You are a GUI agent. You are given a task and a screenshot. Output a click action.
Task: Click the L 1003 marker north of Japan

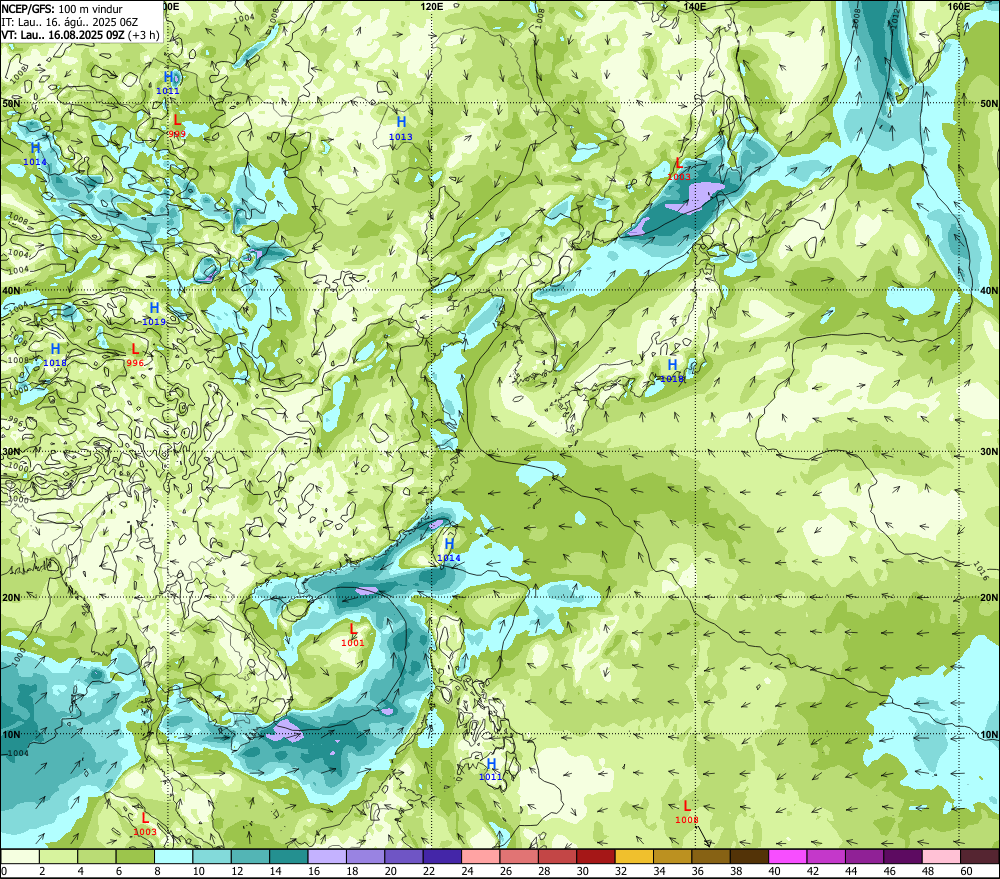tap(679, 169)
